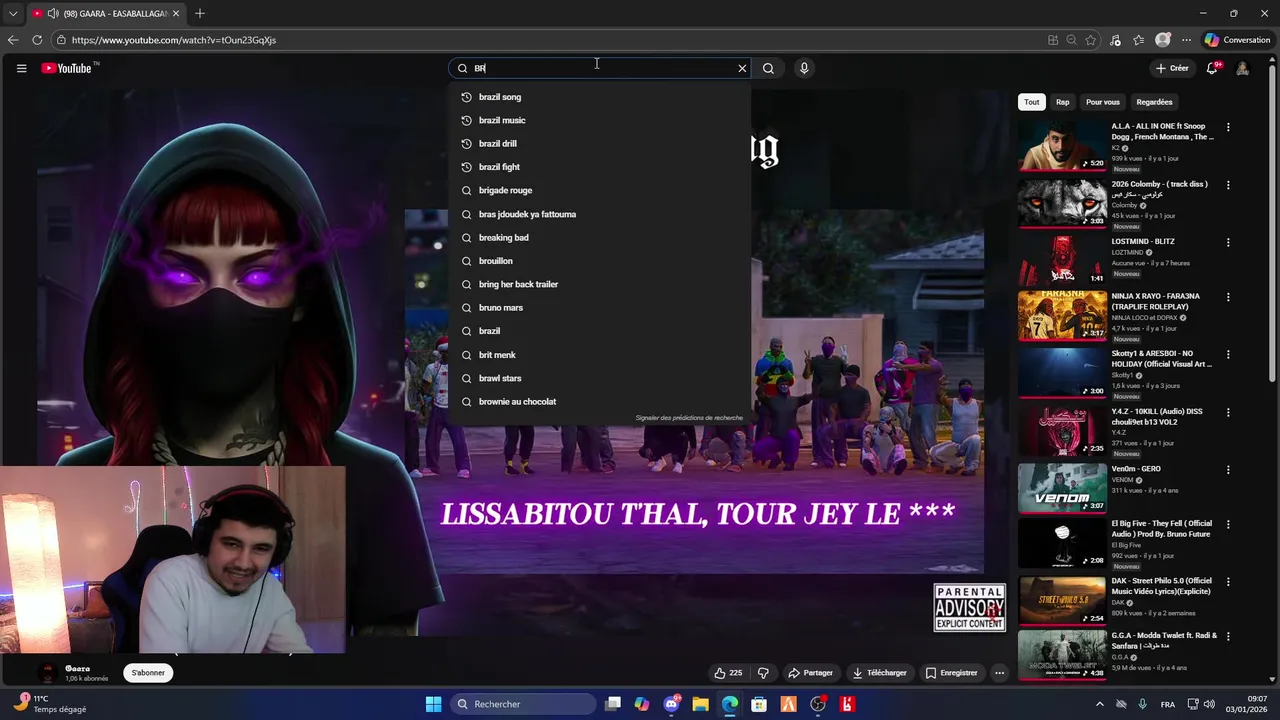This screenshot has width=1280, height=720.
Task: Go back with the browser arrow
Action: (x=13, y=40)
